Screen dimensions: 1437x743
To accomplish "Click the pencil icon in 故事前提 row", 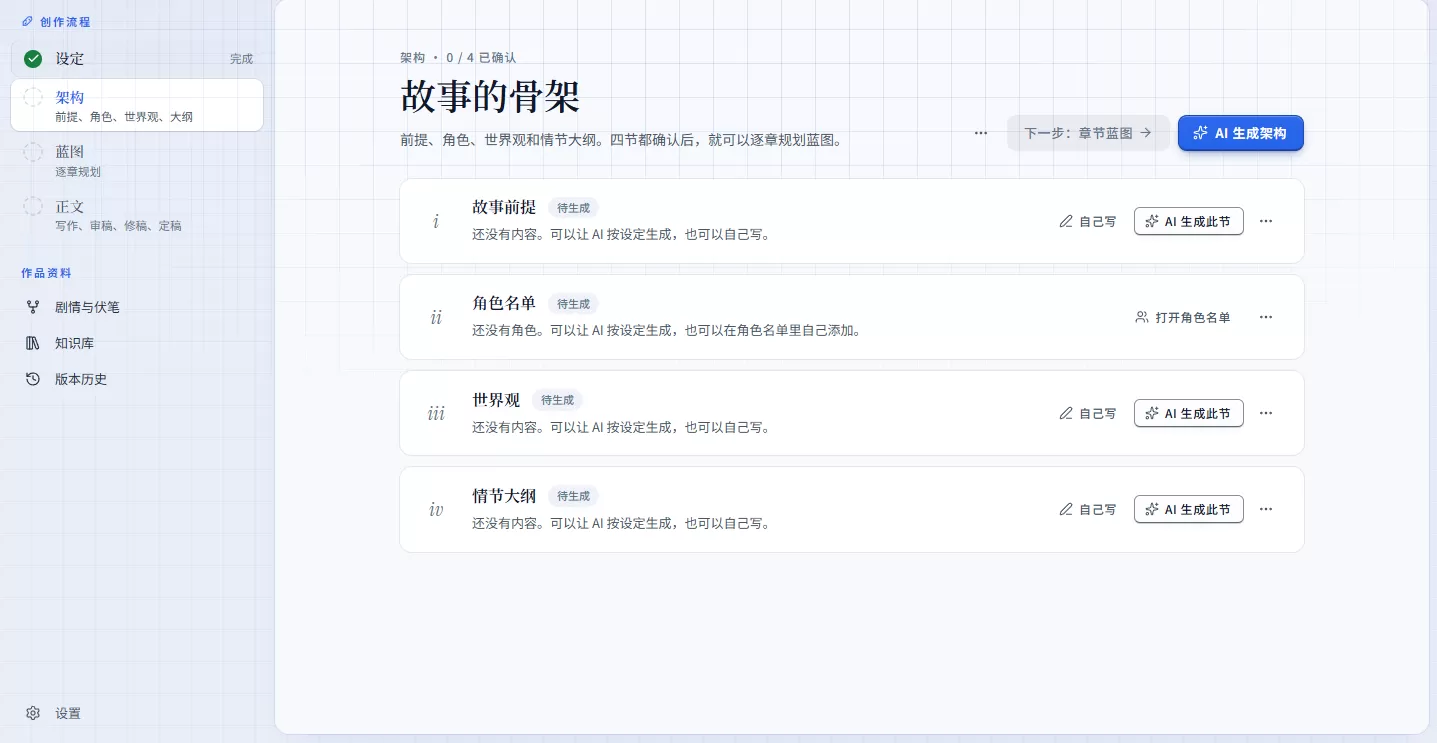I will pos(1066,221).
